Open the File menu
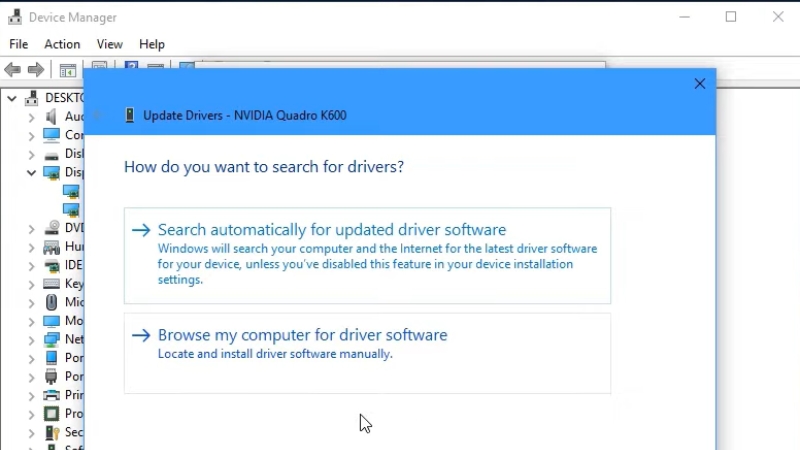 18,44
